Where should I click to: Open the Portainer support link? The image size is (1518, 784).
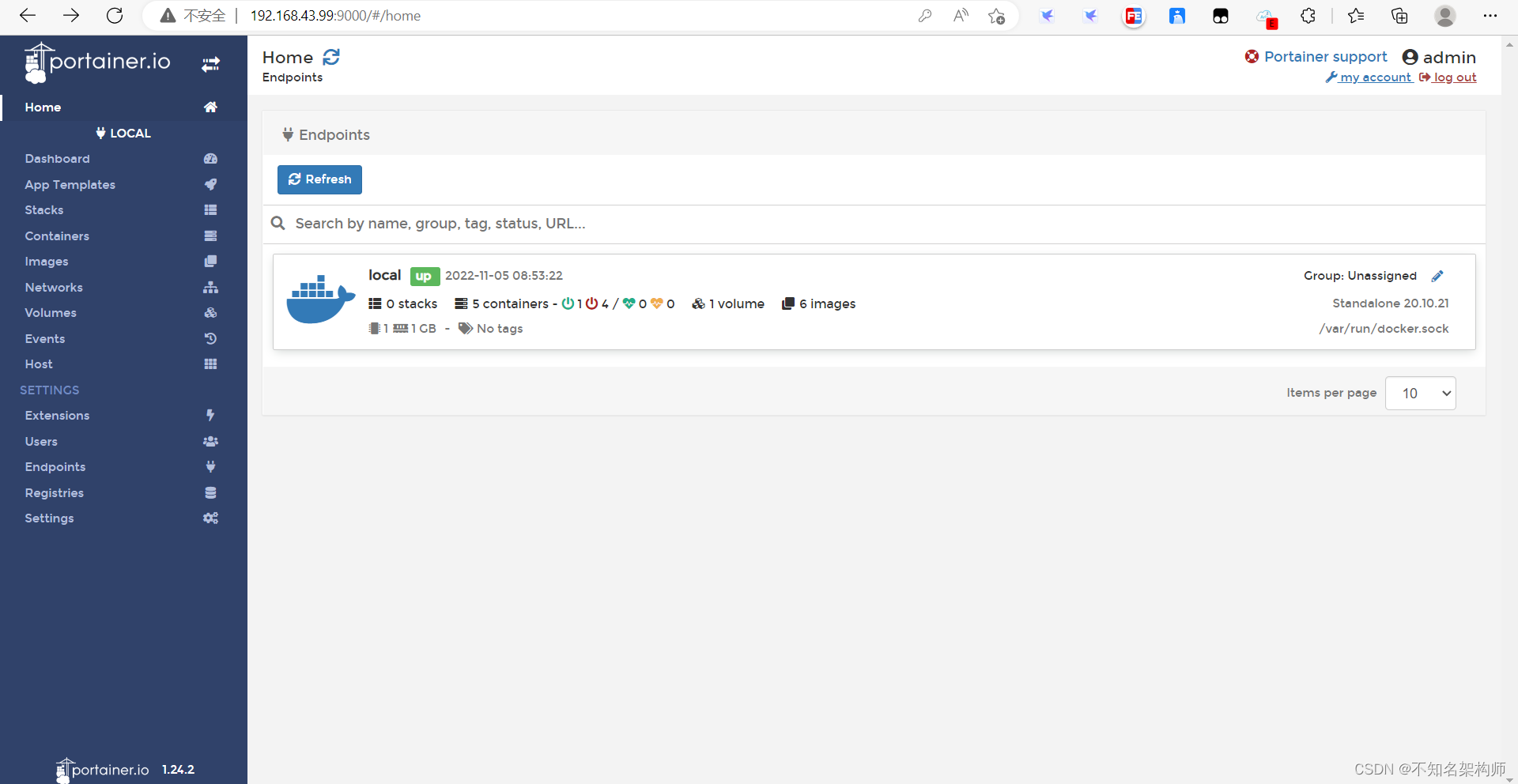[1325, 56]
